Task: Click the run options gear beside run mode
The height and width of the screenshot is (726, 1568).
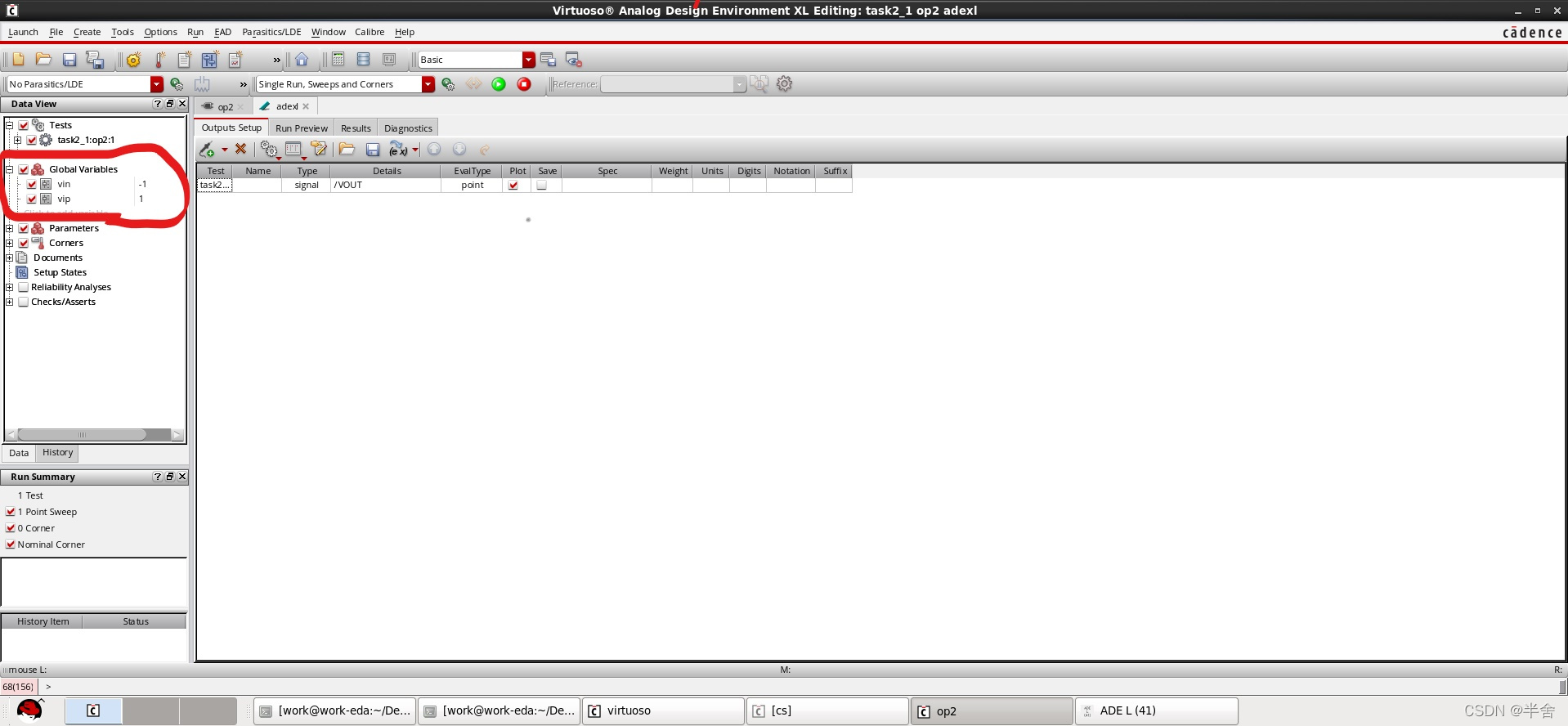Action: 448,84
